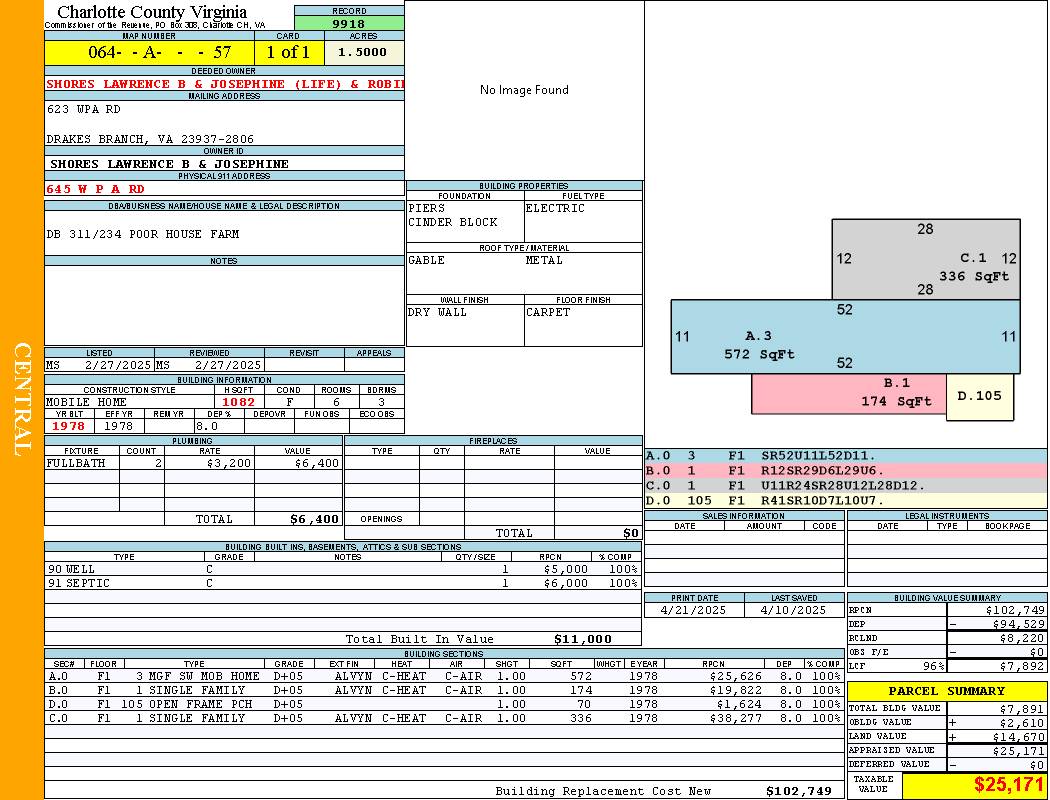Viewport: 1050px width, 800px height.
Task: Click RCLND value $8,220
Action: pyautogui.click(x=1022, y=639)
